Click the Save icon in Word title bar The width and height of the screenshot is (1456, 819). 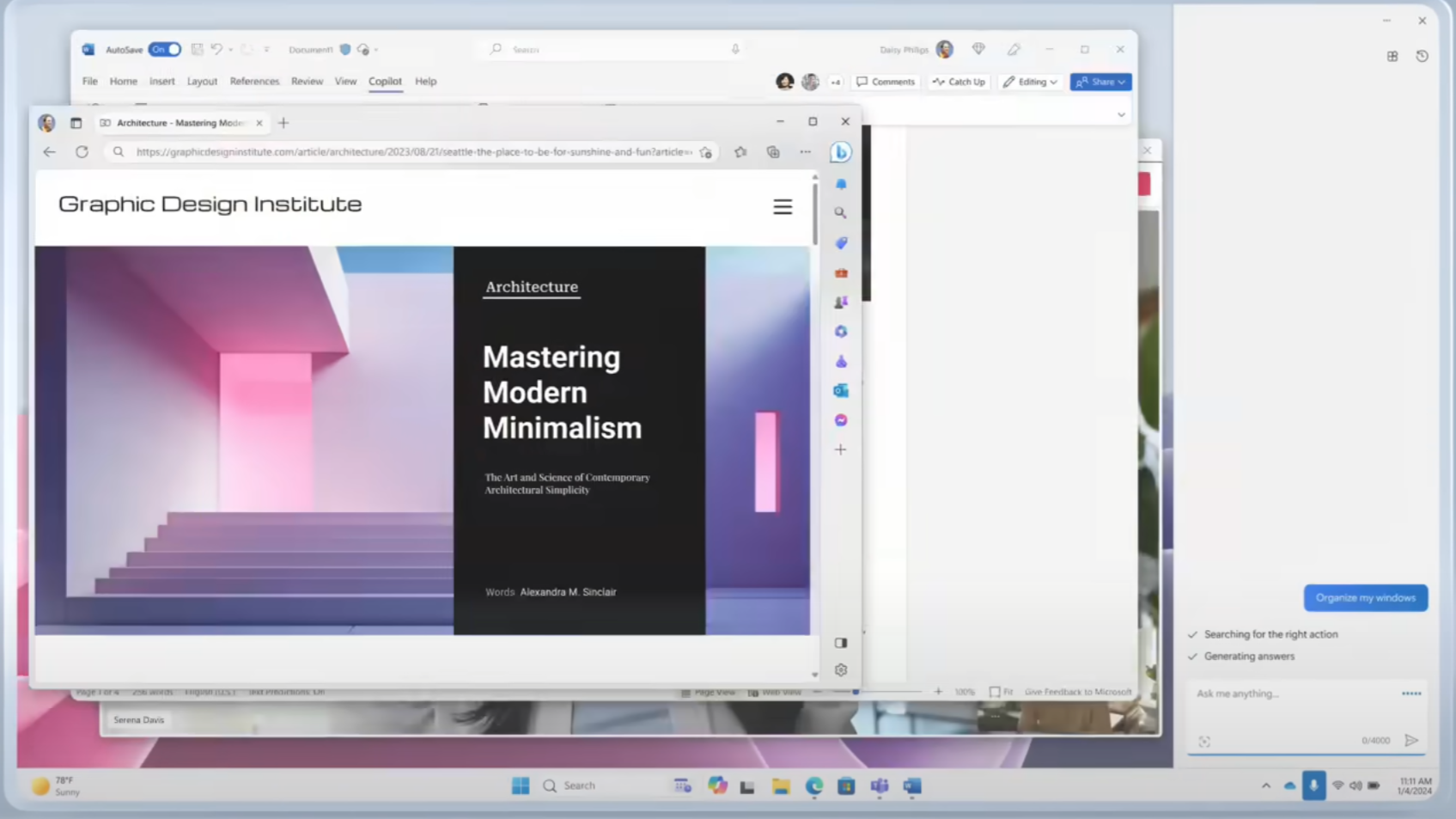pos(197,50)
